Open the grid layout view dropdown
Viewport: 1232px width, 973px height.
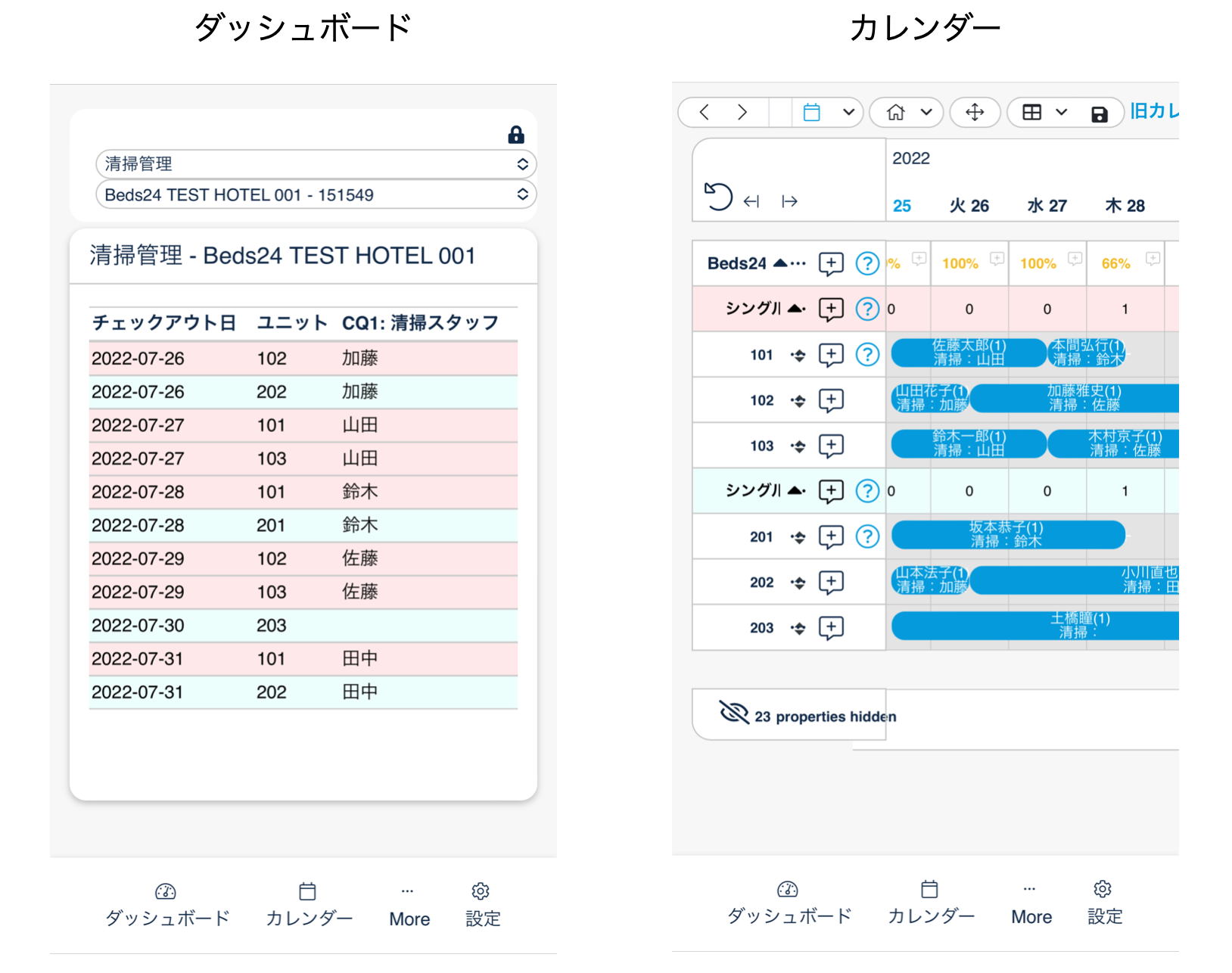[1044, 113]
